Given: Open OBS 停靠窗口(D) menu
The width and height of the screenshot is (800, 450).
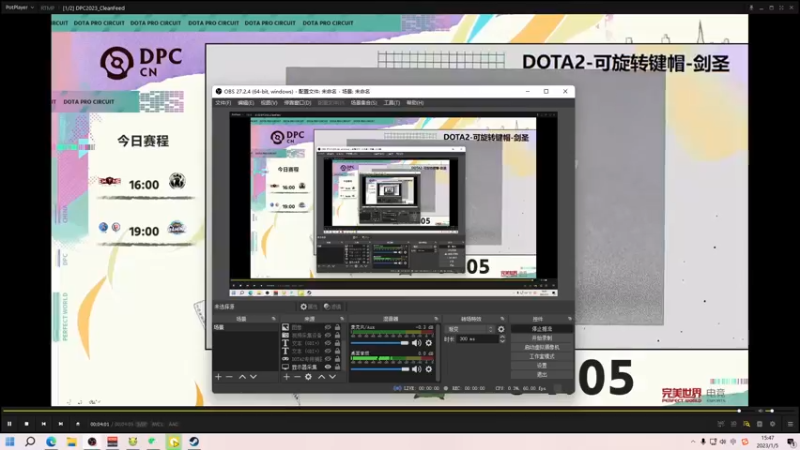Looking at the screenshot, I should click(297, 103).
